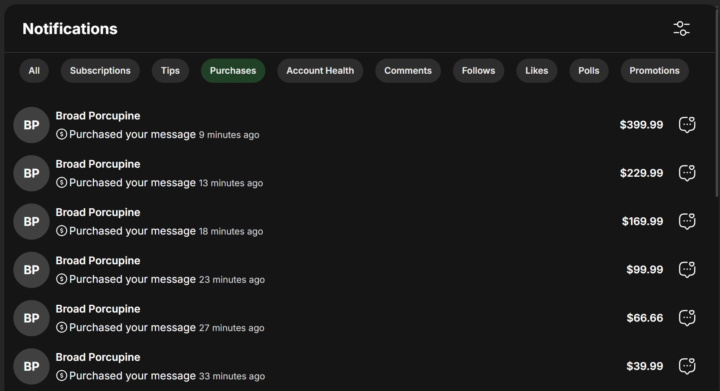Click the $66.66 amount
The width and height of the screenshot is (720, 391).
(645, 318)
